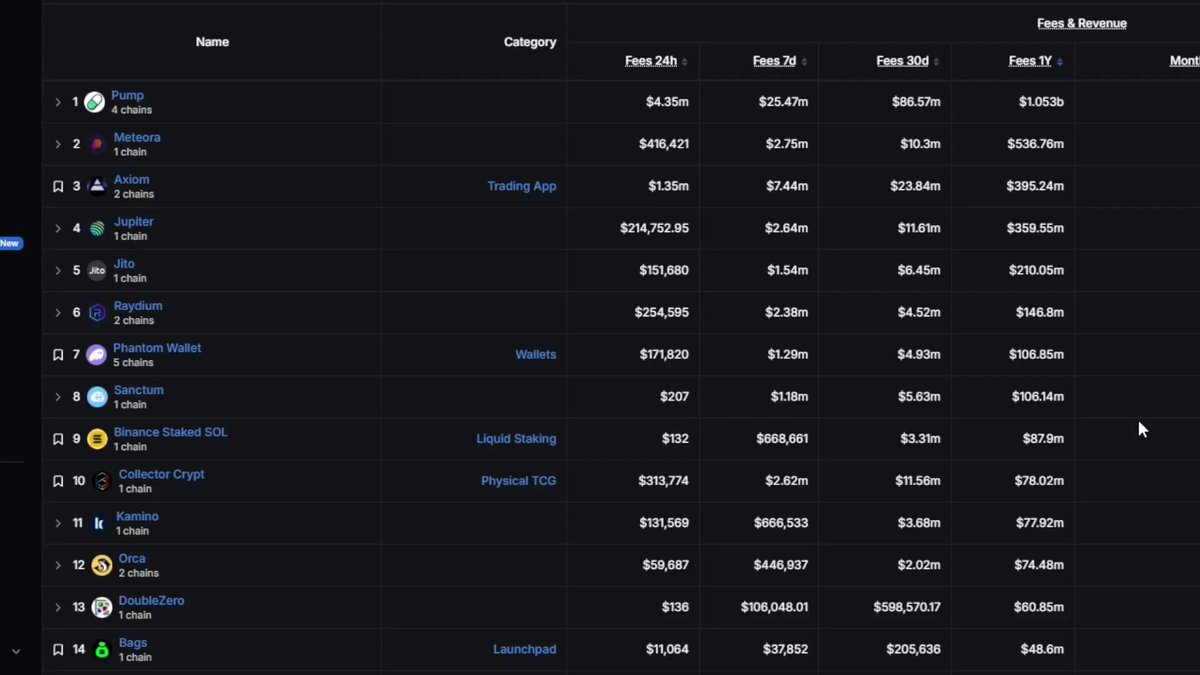1200x675 pixels.
Task: Expand the Orca row chevron
Action: pyautogui.click(x=58, y=565)
